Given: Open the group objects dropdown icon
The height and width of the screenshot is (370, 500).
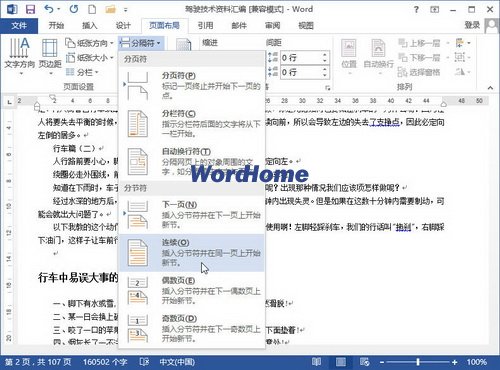Looking at the screenshot, I should coord(463,57).
